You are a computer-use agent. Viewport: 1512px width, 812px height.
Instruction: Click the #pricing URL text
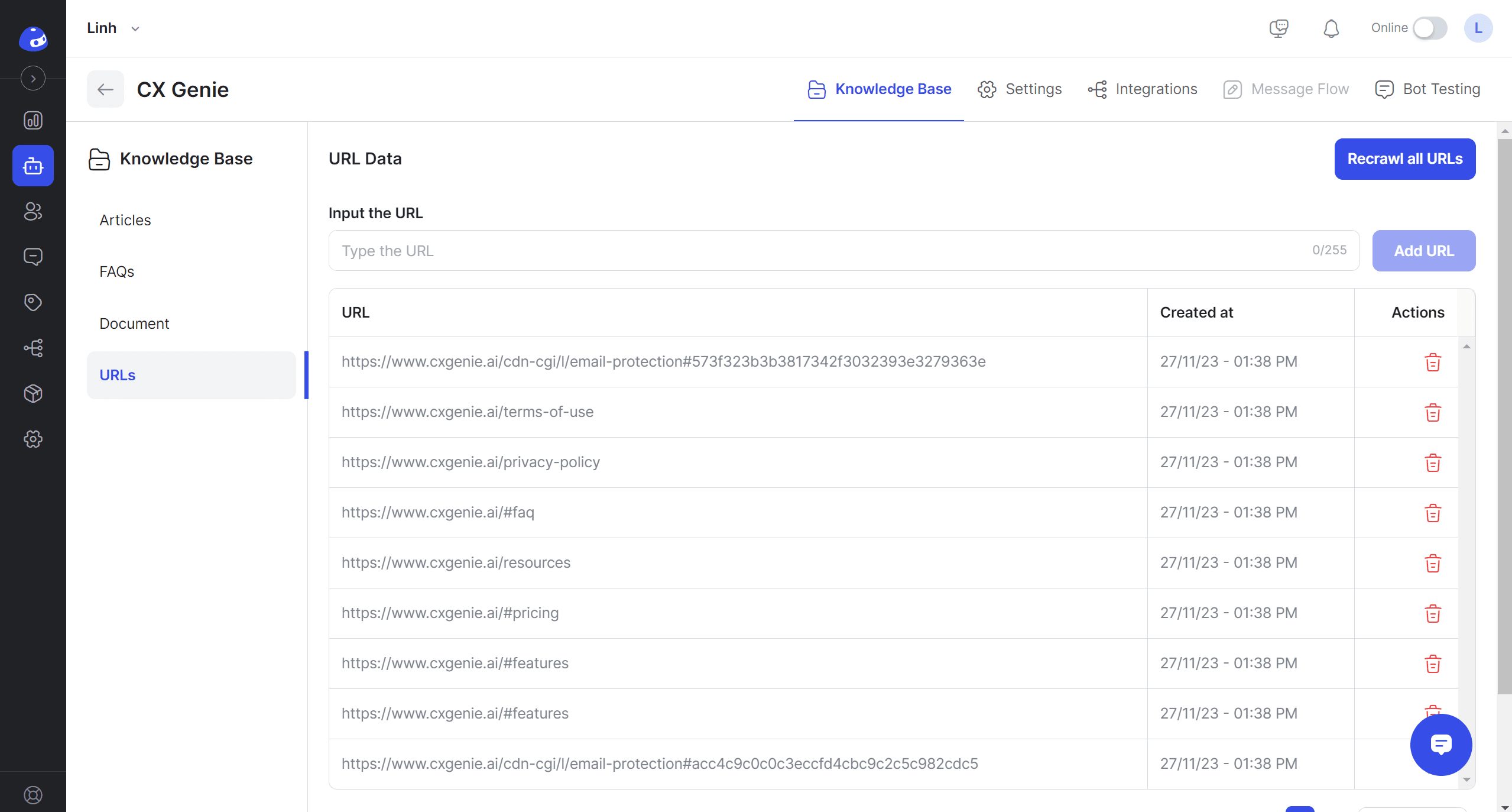pyautogui.click(x=450, y=613)
